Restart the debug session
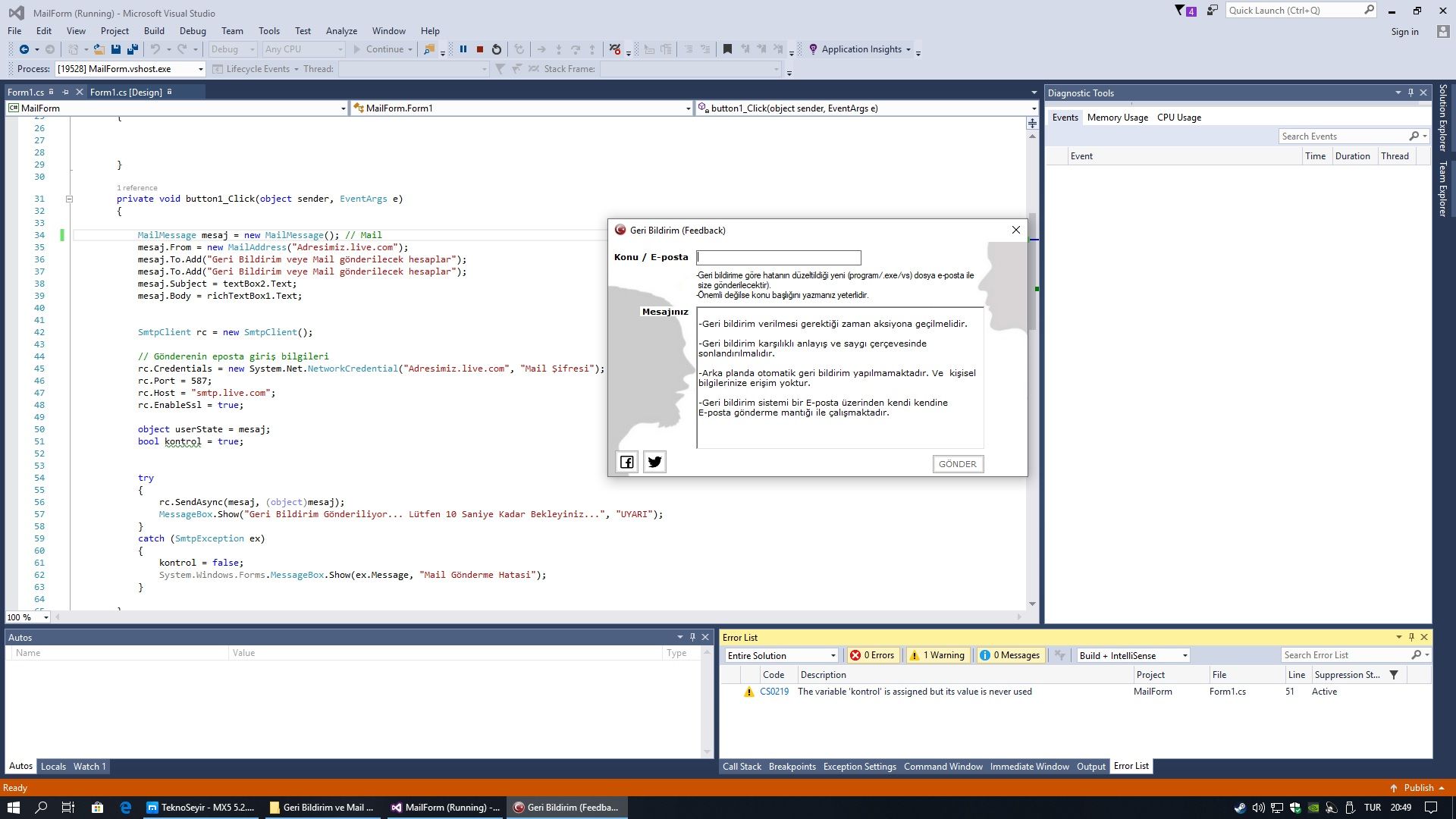 pos(497,49)
